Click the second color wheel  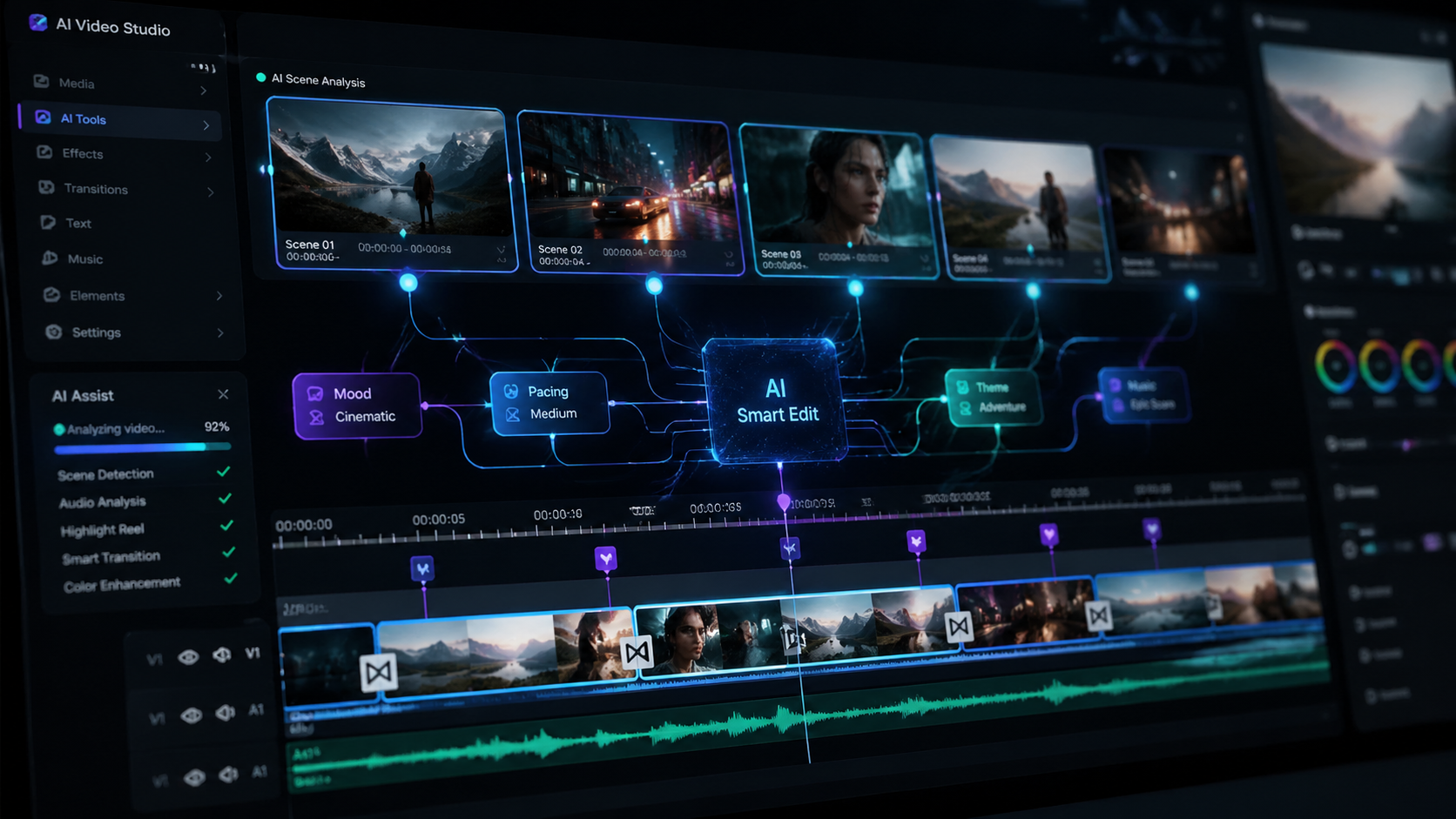click(1380, 366)
